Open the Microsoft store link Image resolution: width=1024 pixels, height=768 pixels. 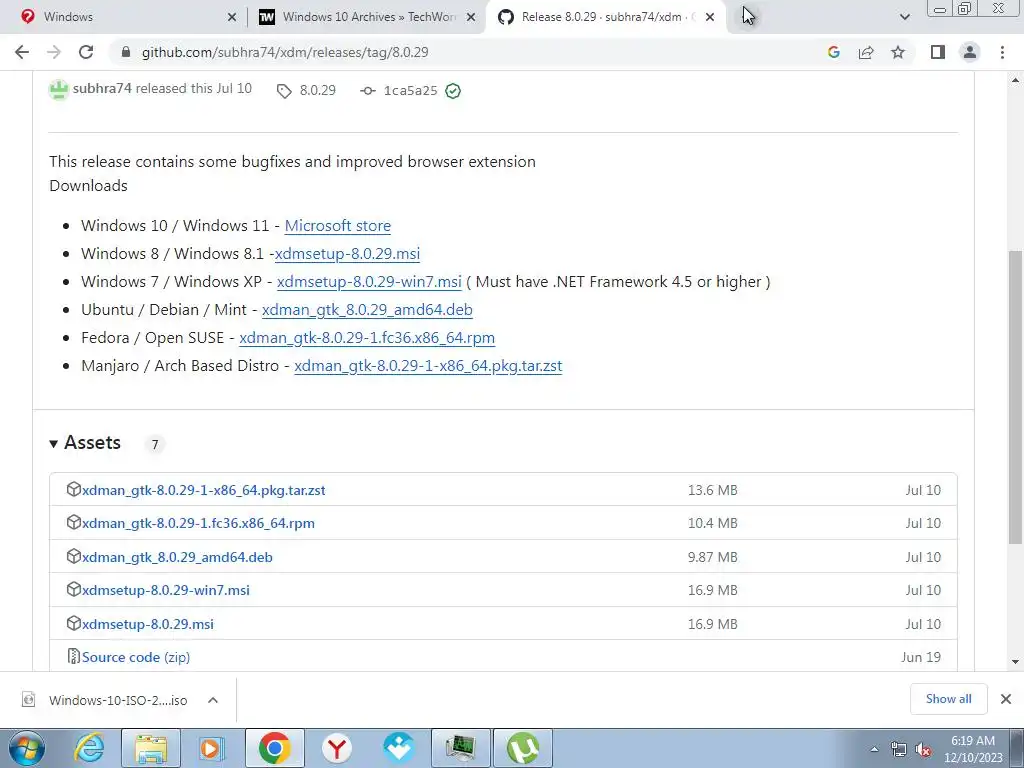pos(338,225)
